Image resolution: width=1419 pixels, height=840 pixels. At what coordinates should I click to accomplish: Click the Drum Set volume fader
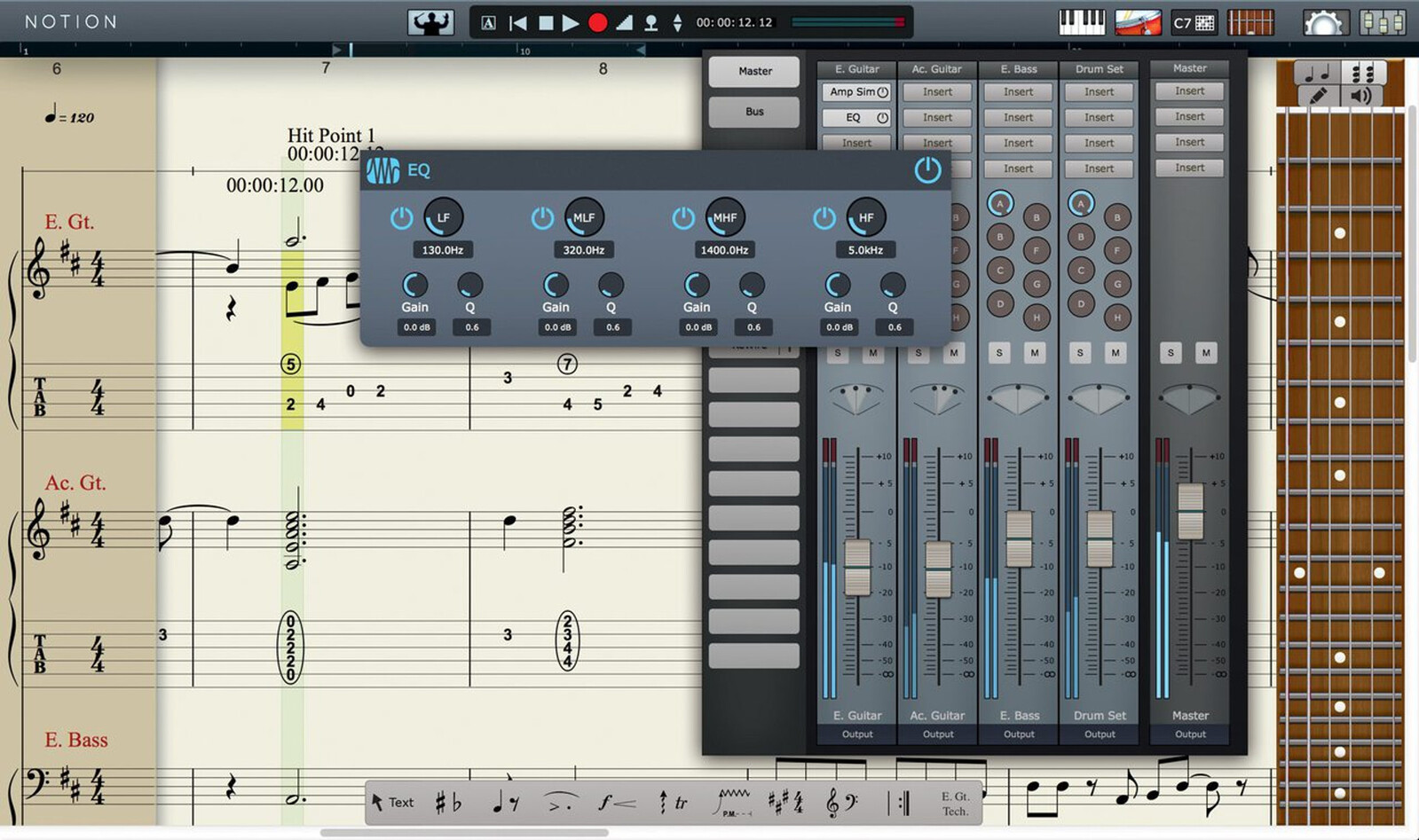click(1100, 538)
